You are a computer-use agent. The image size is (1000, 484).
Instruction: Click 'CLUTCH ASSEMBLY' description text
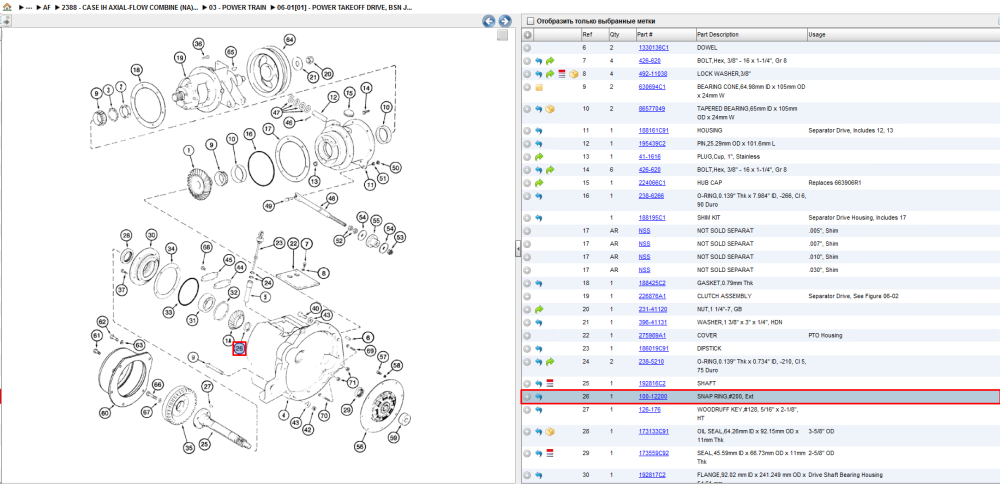pyautogui.click(x=724, y=296)
